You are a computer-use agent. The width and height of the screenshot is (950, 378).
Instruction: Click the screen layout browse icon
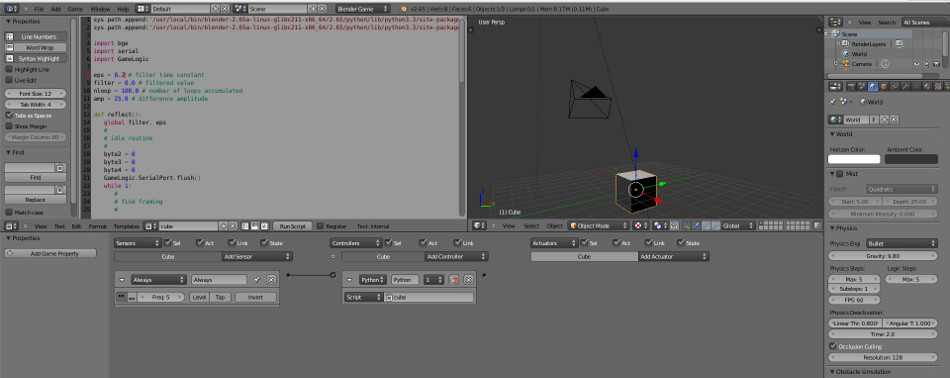[143, 9]
